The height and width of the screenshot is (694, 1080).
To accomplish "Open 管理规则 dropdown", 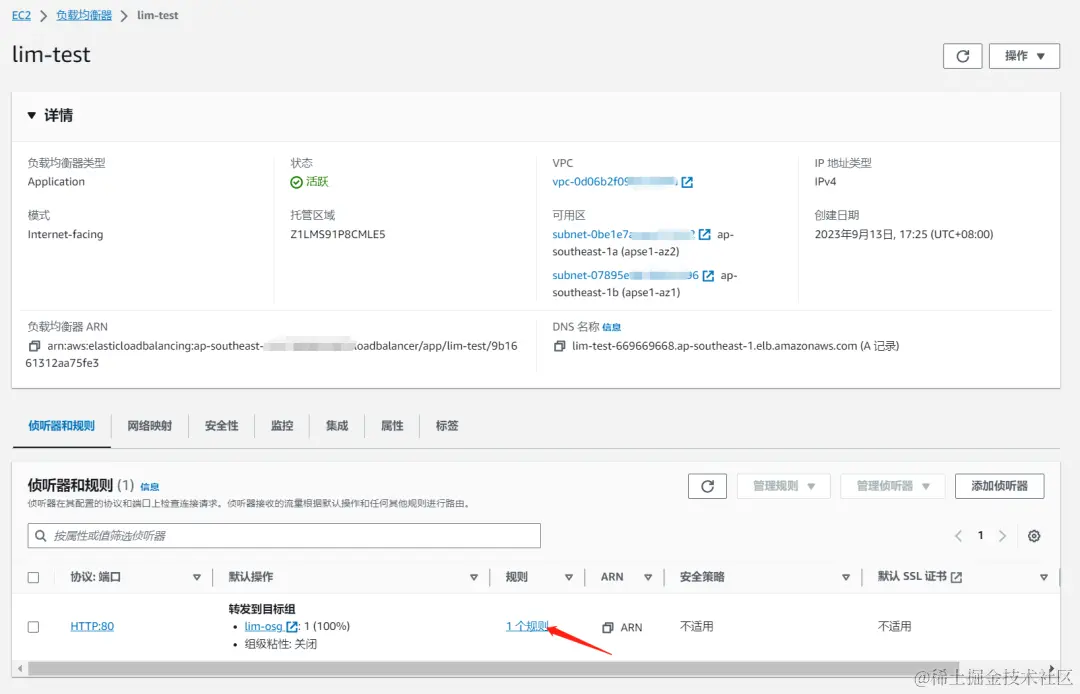I will tap(783, 486).
